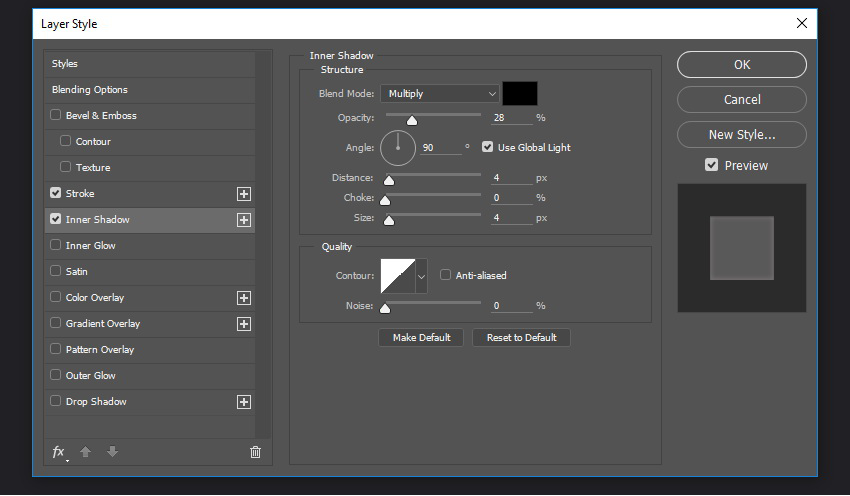This screenshot has width=850, height=496.
Task: Open the contour curve thumbnail editor
Action: 398,276
